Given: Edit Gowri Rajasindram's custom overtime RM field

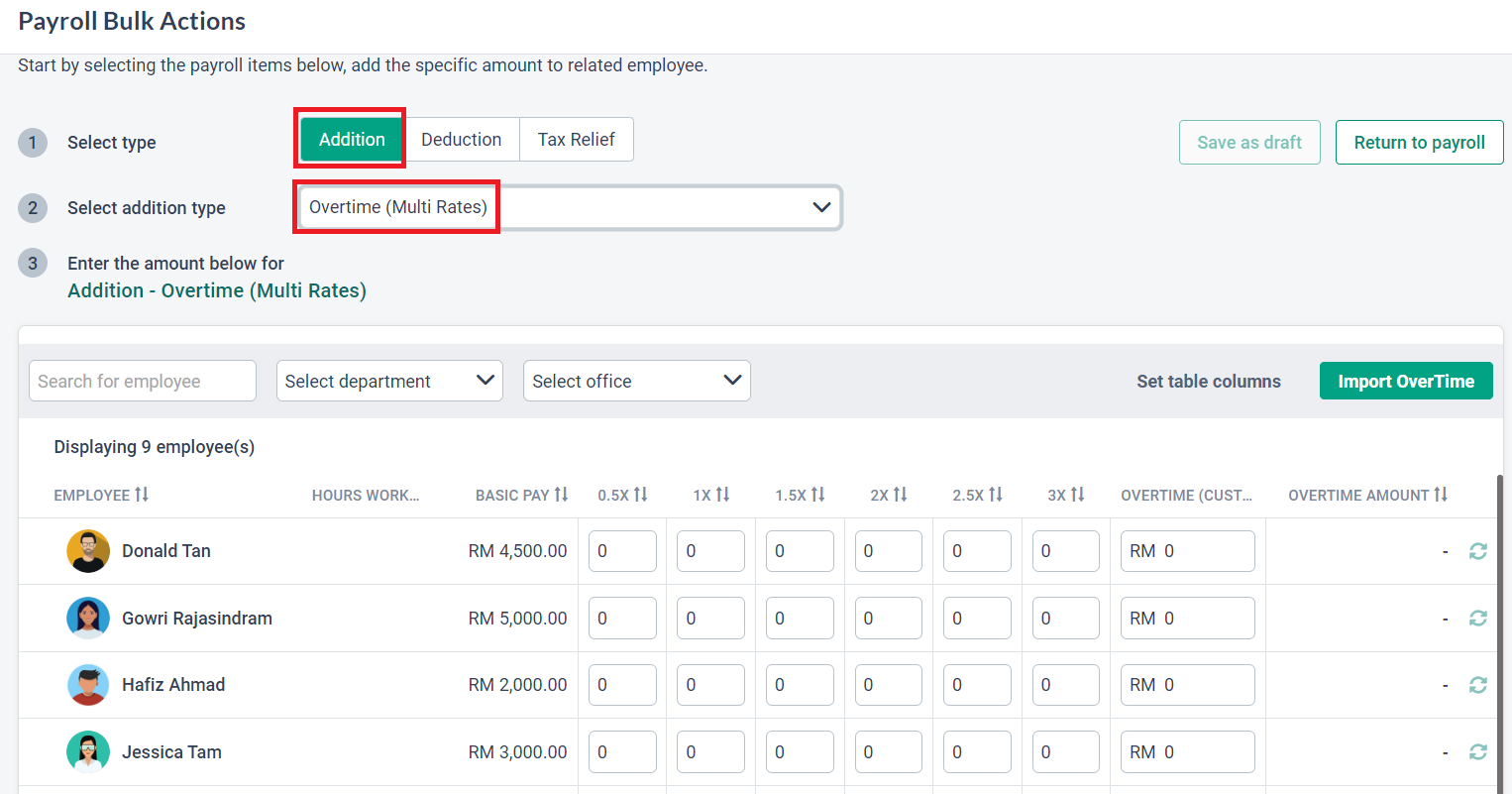Looking at the screenshot, I should (1188, 619).
